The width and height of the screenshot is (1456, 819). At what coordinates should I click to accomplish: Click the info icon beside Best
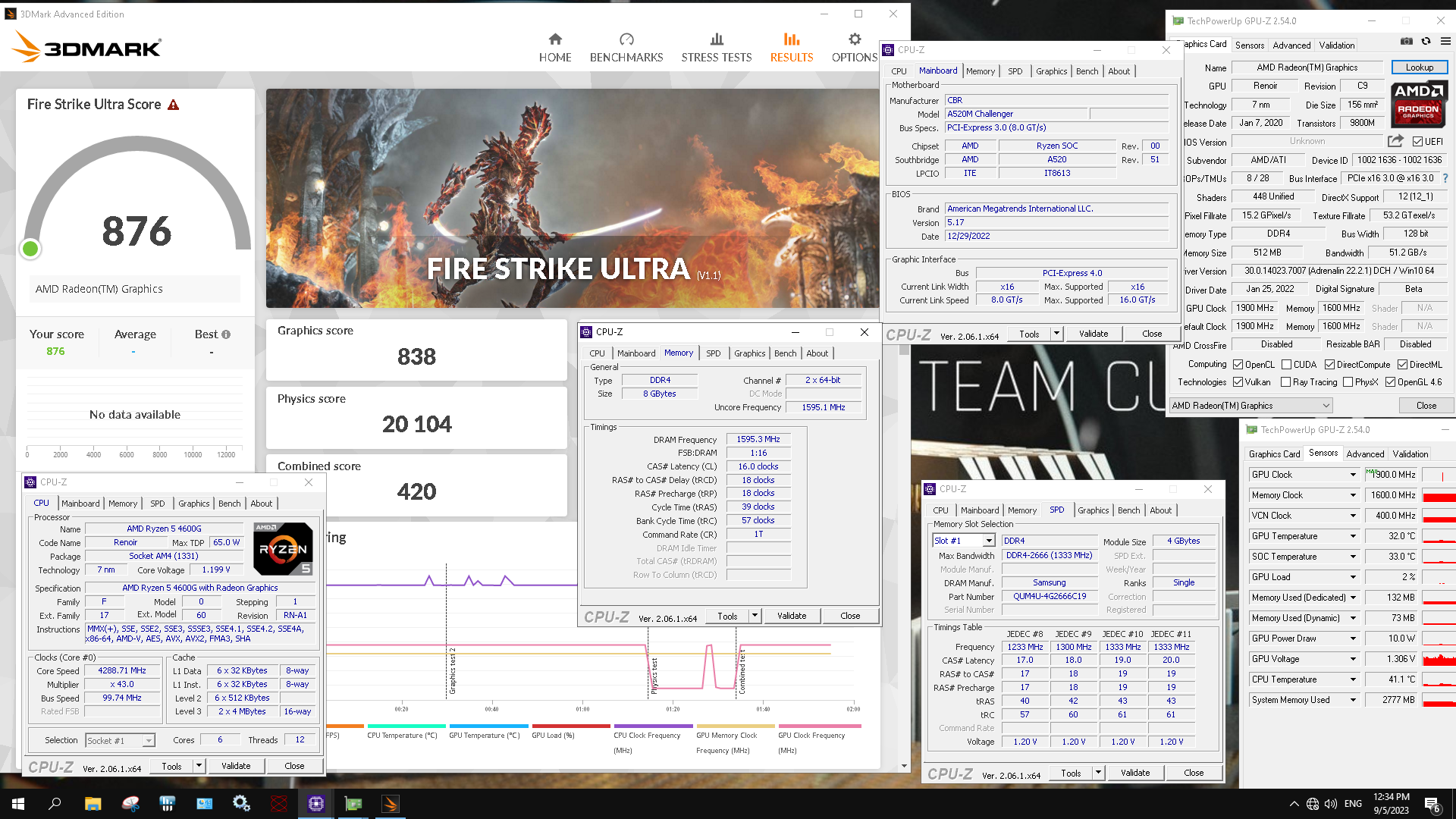click(226, 334)
